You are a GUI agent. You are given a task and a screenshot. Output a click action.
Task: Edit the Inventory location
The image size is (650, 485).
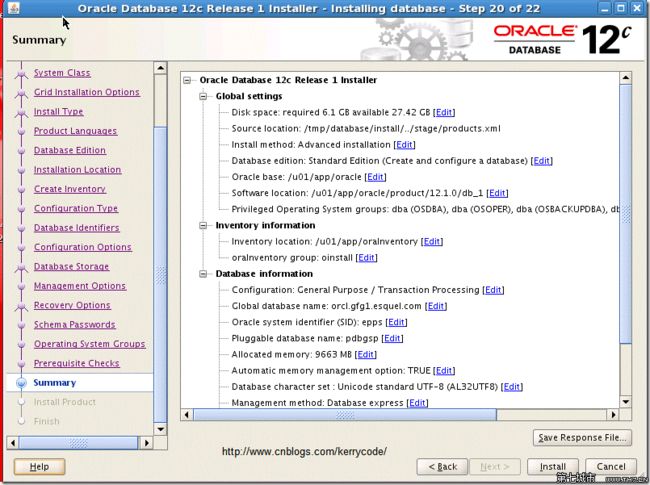[x=432, y=242]
